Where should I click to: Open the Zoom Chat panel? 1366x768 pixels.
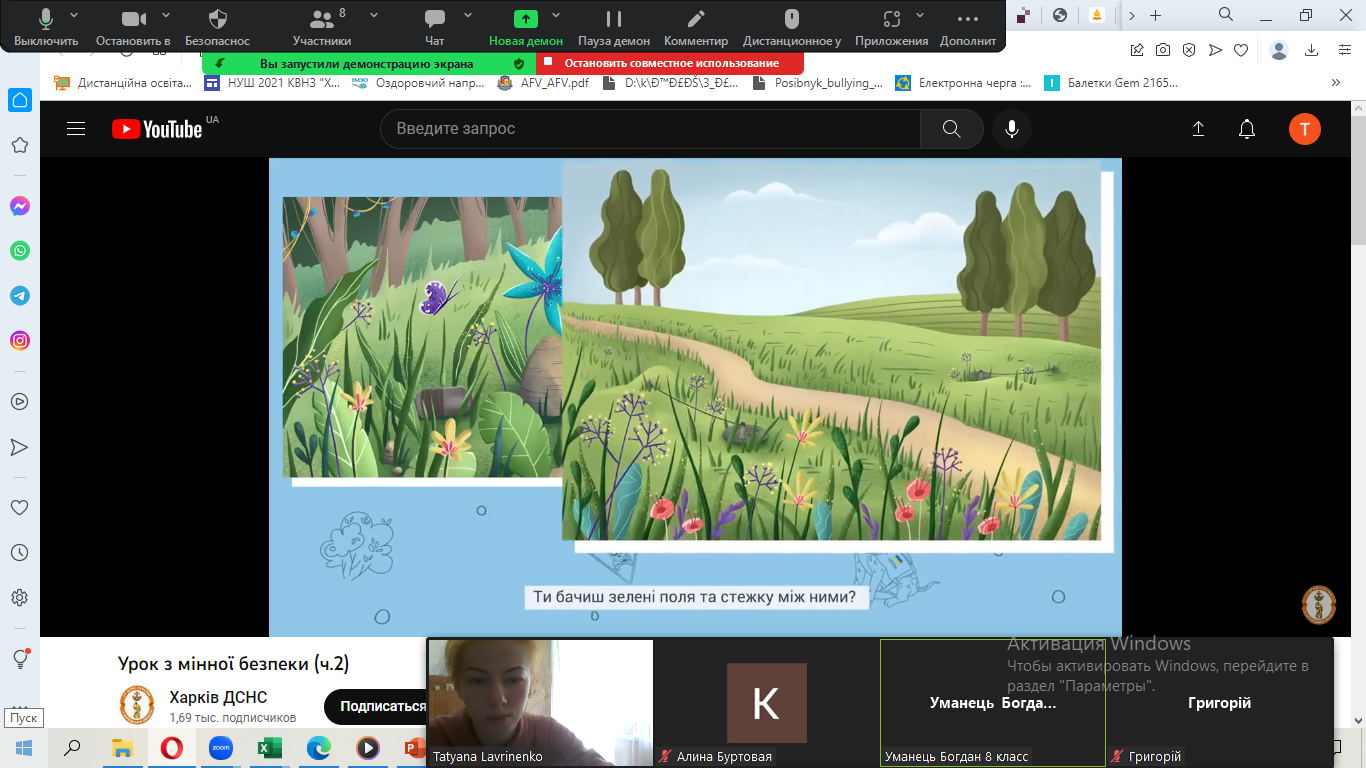(x=435, y=26)
